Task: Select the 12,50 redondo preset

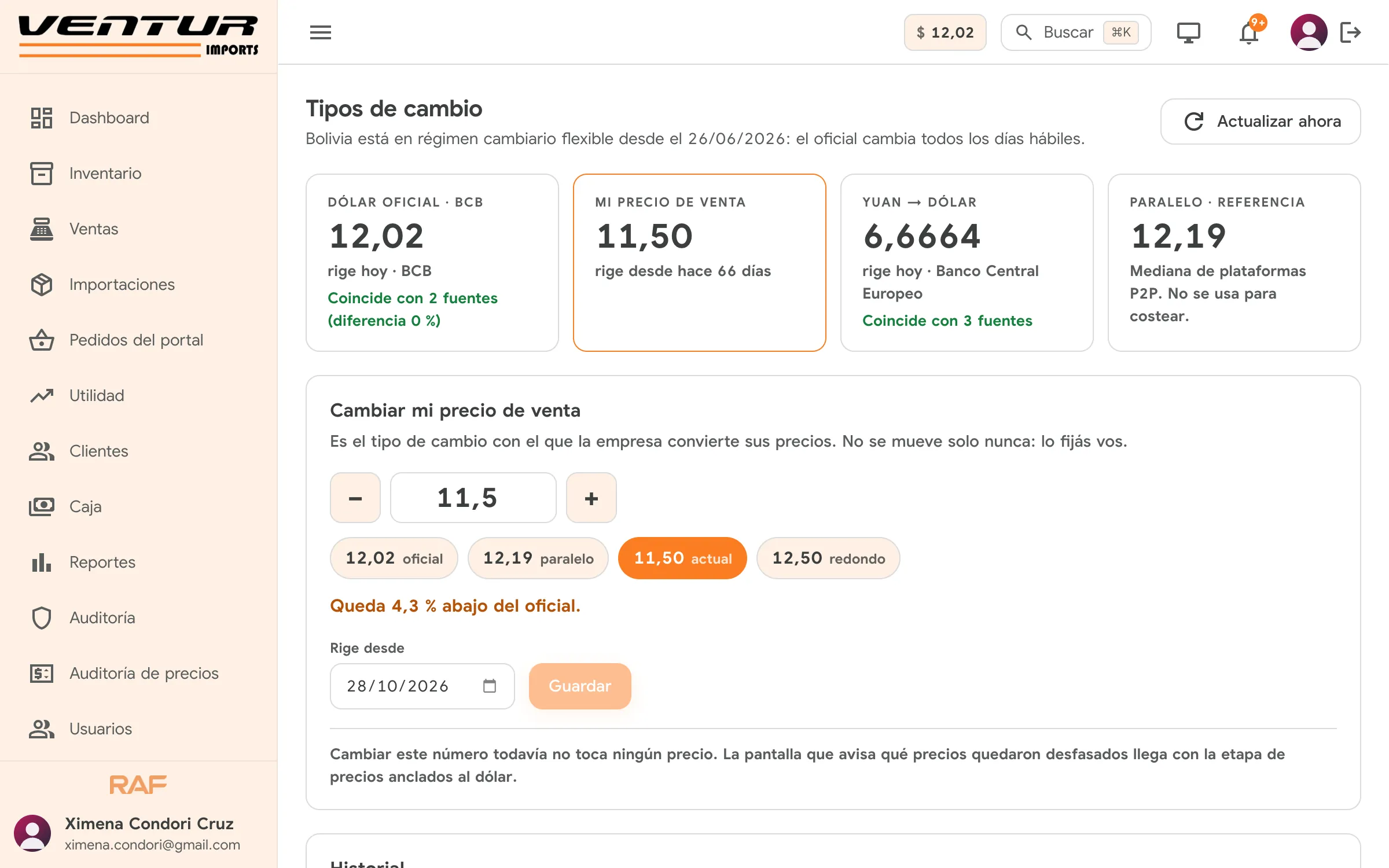Action: (828, 558)
